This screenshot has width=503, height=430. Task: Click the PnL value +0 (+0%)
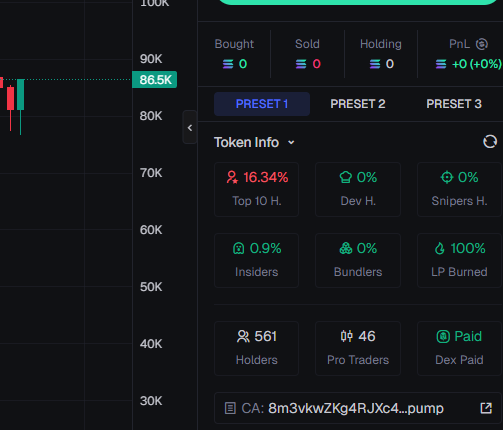click(x=477, y=64)
